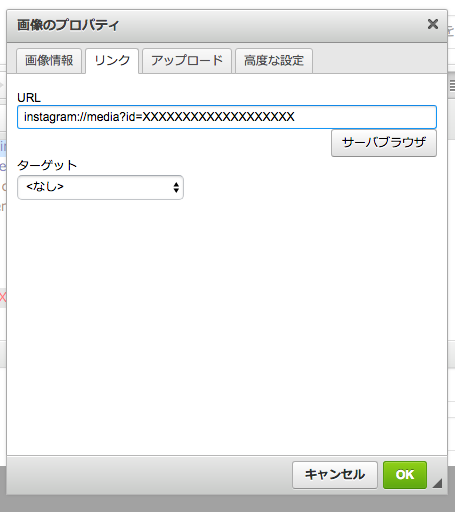Confirm with the green OK button

[x=405, y=475]
